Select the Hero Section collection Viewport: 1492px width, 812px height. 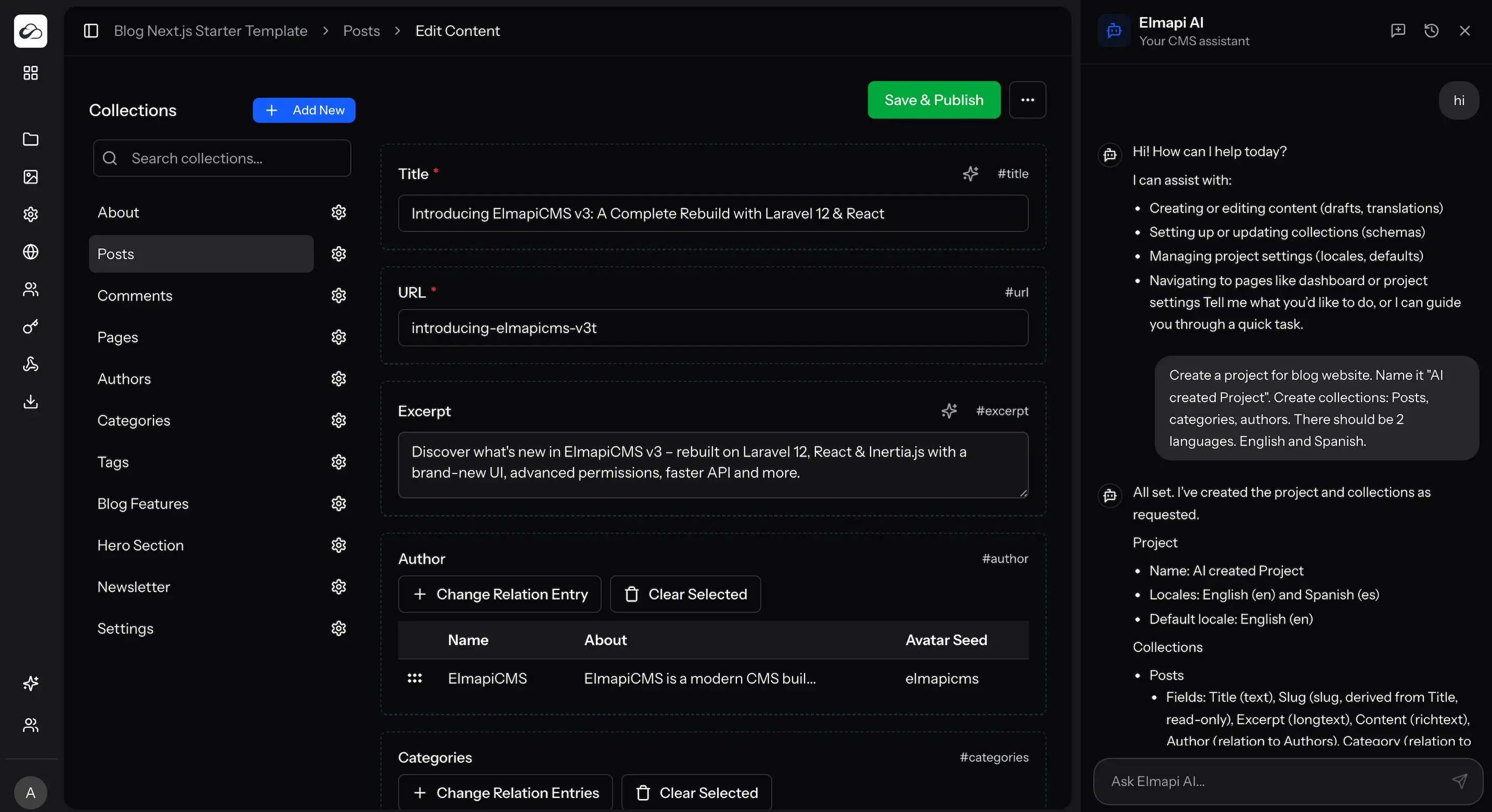click(202, 545)
